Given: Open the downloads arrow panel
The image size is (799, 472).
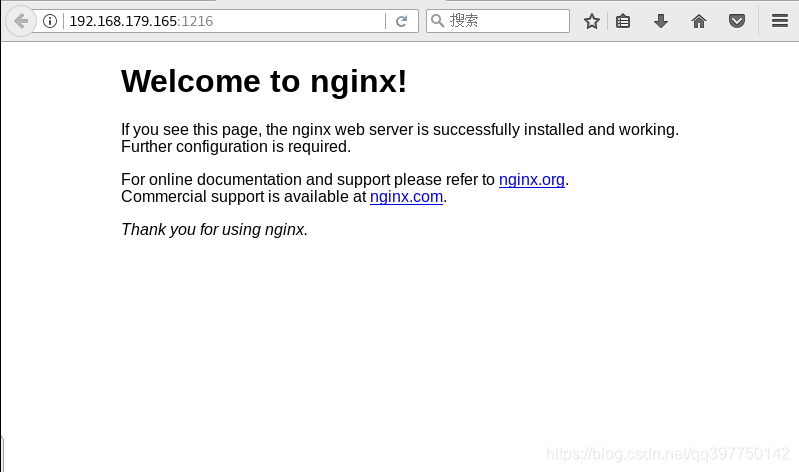Looking at the screenshot, I should click(x=661, y=21).
